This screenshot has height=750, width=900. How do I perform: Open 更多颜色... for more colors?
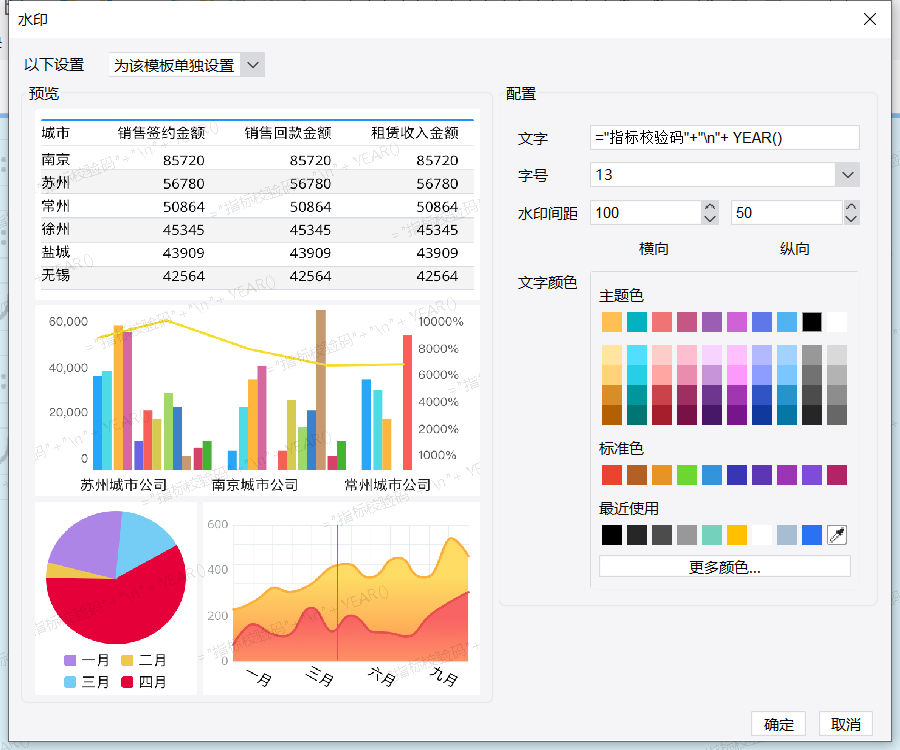coord(724,567)
